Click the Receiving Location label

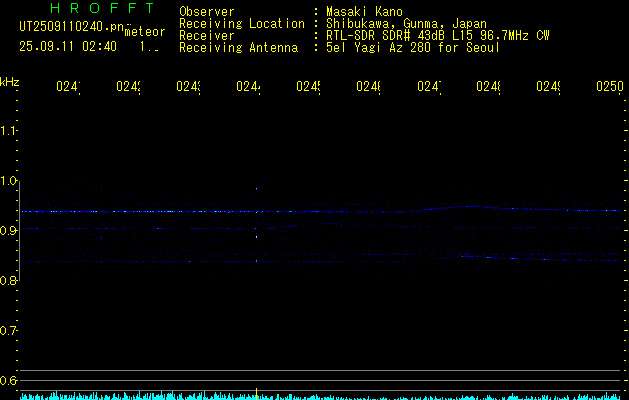242,24
